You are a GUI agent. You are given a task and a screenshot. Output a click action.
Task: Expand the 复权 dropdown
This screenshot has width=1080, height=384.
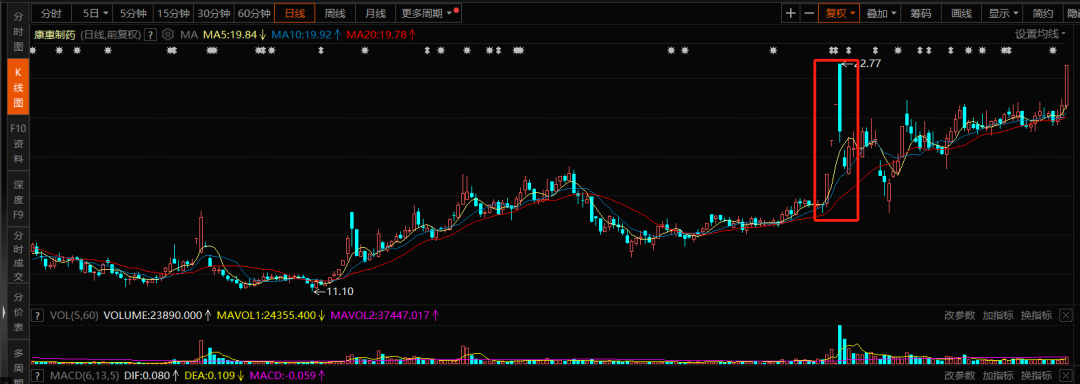(x=839, y=13)
